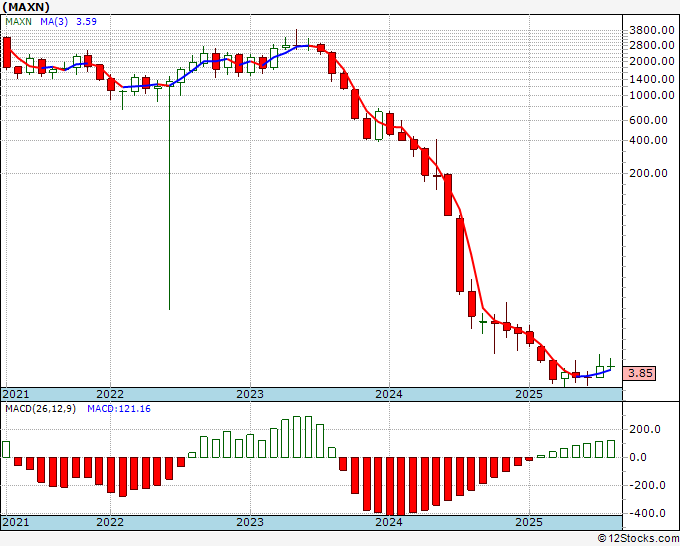Click the 400.00 price axis label
680x546 pixels.
[648, 140]
